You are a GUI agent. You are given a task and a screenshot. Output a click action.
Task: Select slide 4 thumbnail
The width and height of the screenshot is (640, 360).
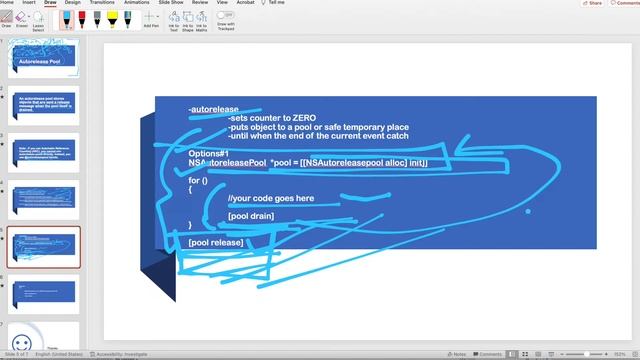click(44, 200)
